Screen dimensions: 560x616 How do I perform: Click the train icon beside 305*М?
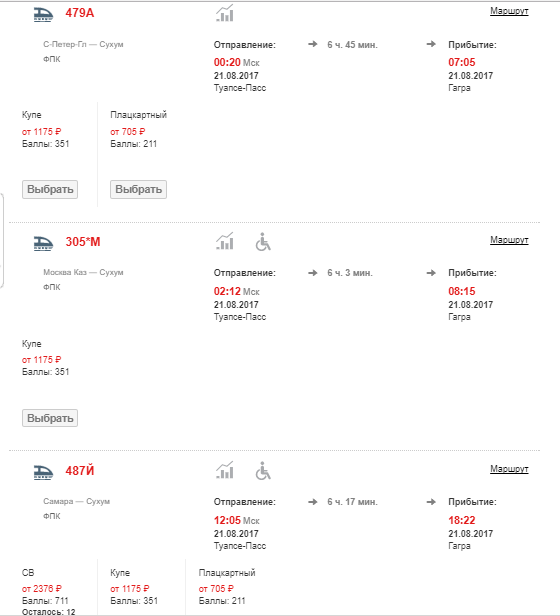coord(43,243)
